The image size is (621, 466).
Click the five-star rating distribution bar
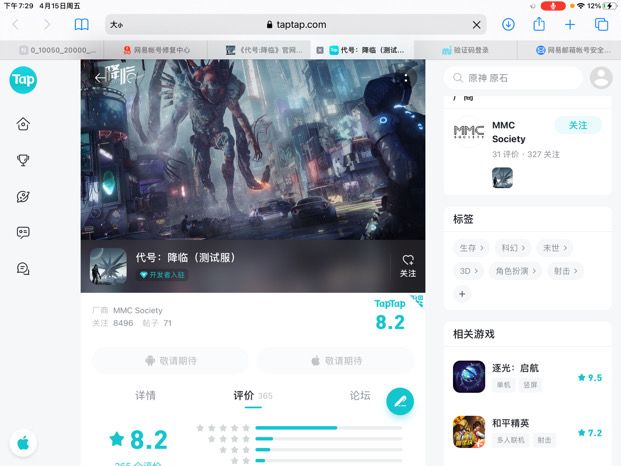329,428
